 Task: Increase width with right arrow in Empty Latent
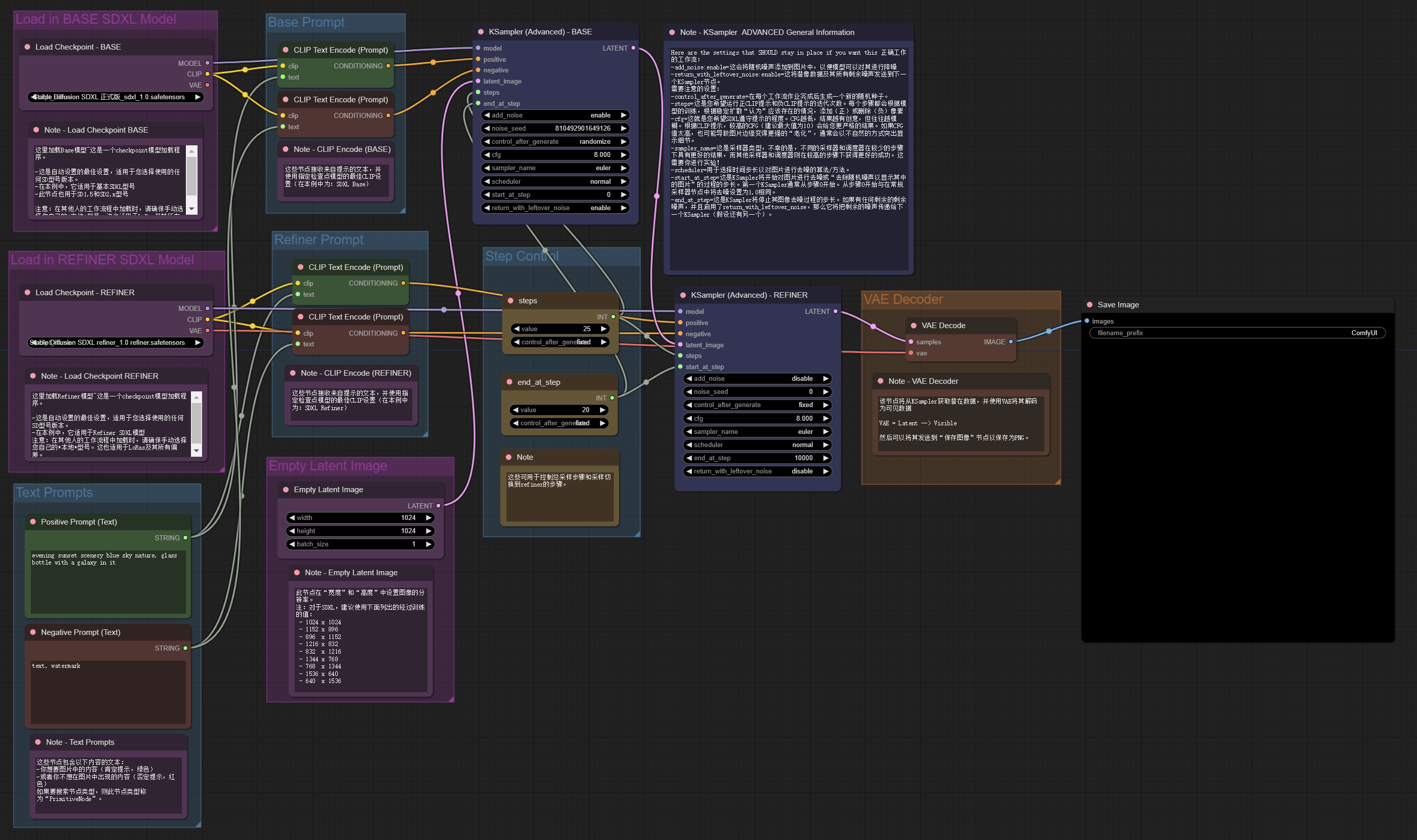pyautogui.click(x=428, y=517)
